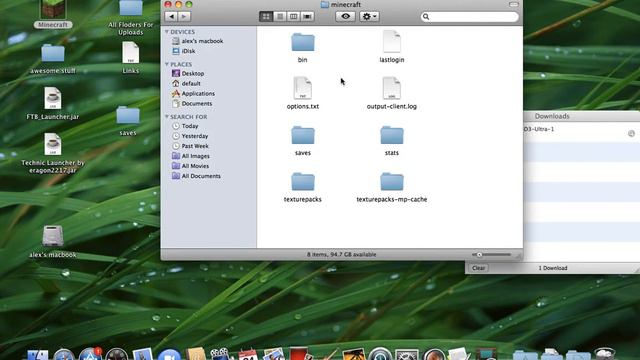This screenshot has width=640, height=360.
Task: Open System Preferences from the Dock
Action: coord(407,355)
